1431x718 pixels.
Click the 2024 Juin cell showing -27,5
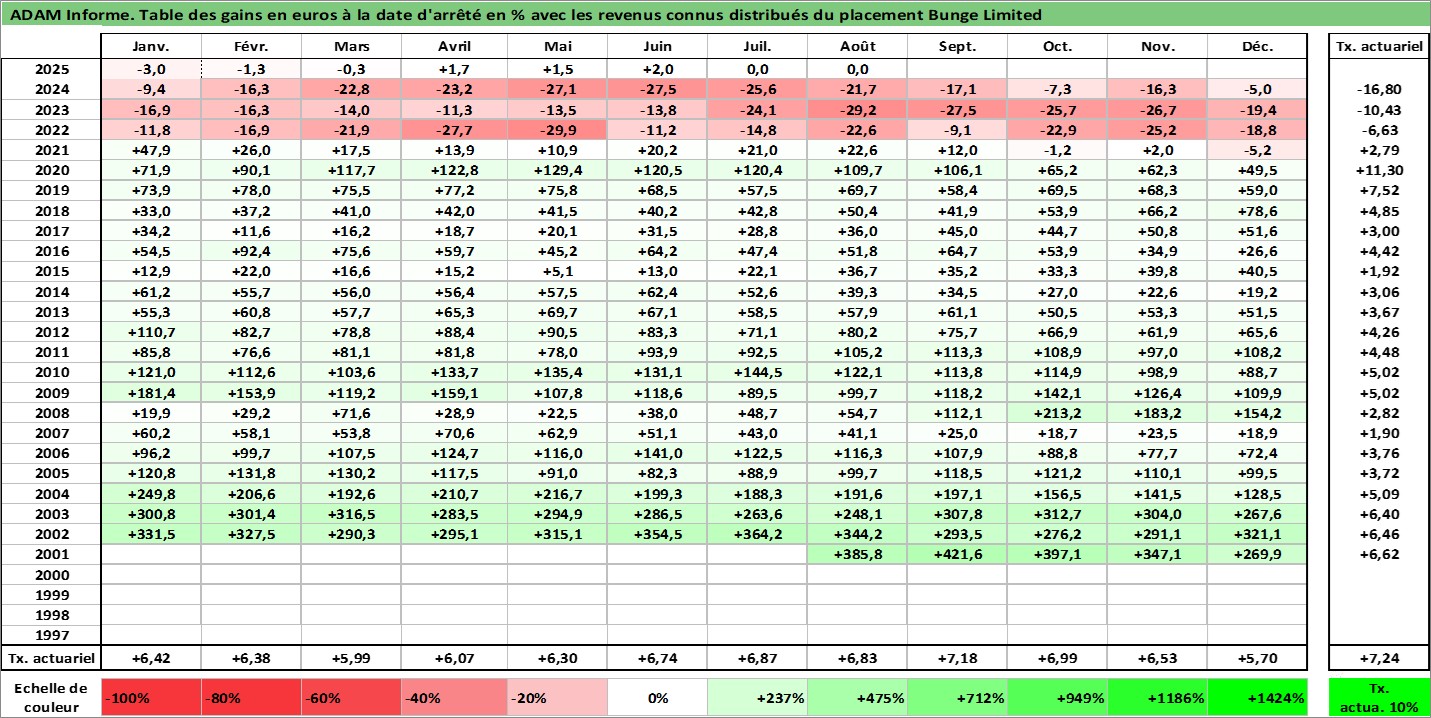[x=657, y=90]
